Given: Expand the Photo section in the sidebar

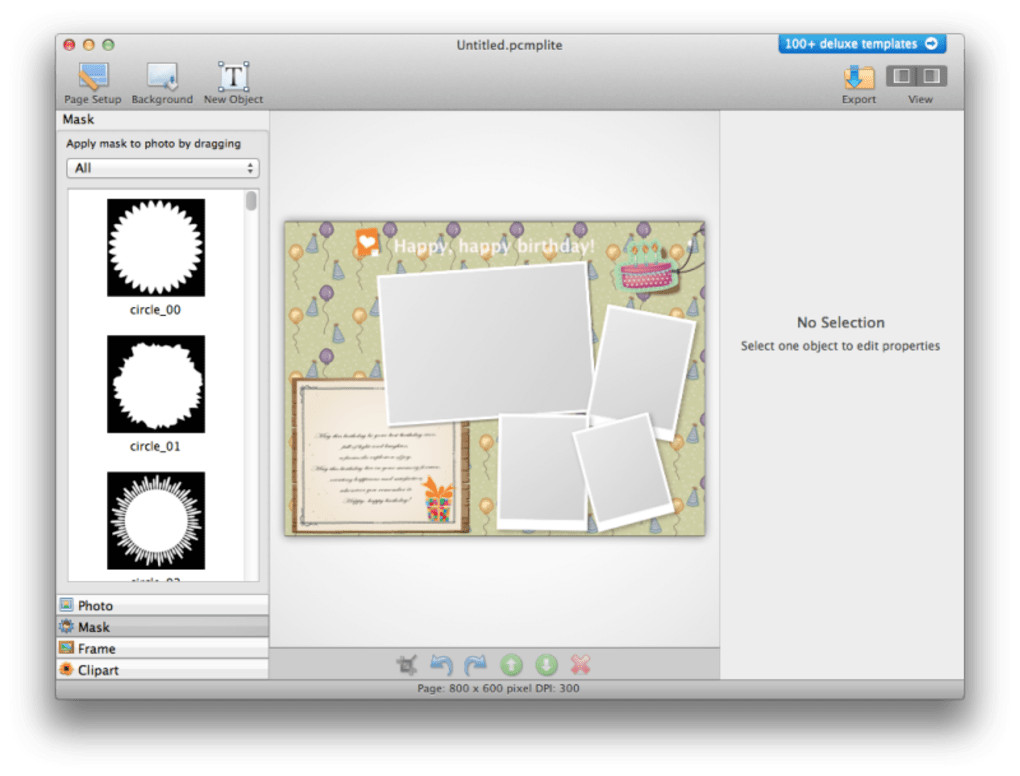Looking at the screenshot, I should point(162,605).
